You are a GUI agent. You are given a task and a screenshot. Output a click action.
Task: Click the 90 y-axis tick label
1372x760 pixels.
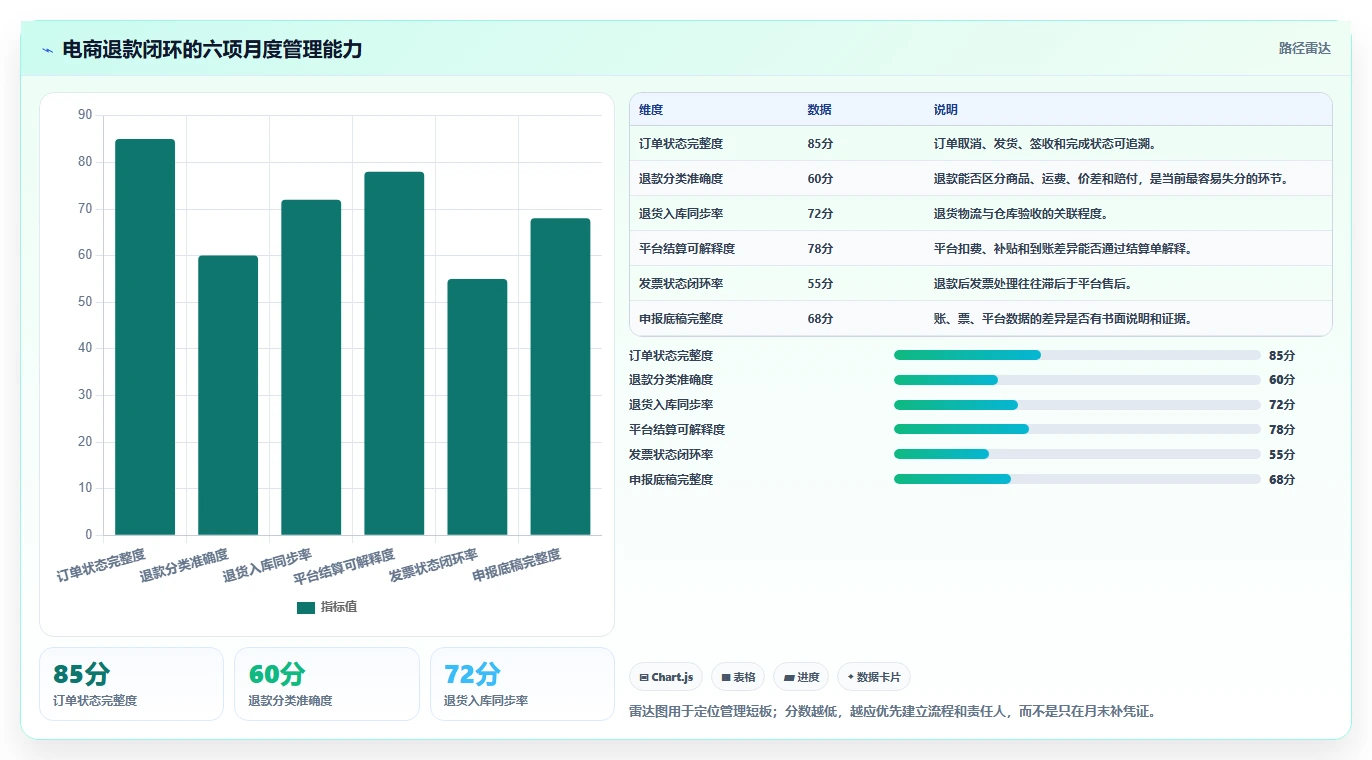coord(85,115)
